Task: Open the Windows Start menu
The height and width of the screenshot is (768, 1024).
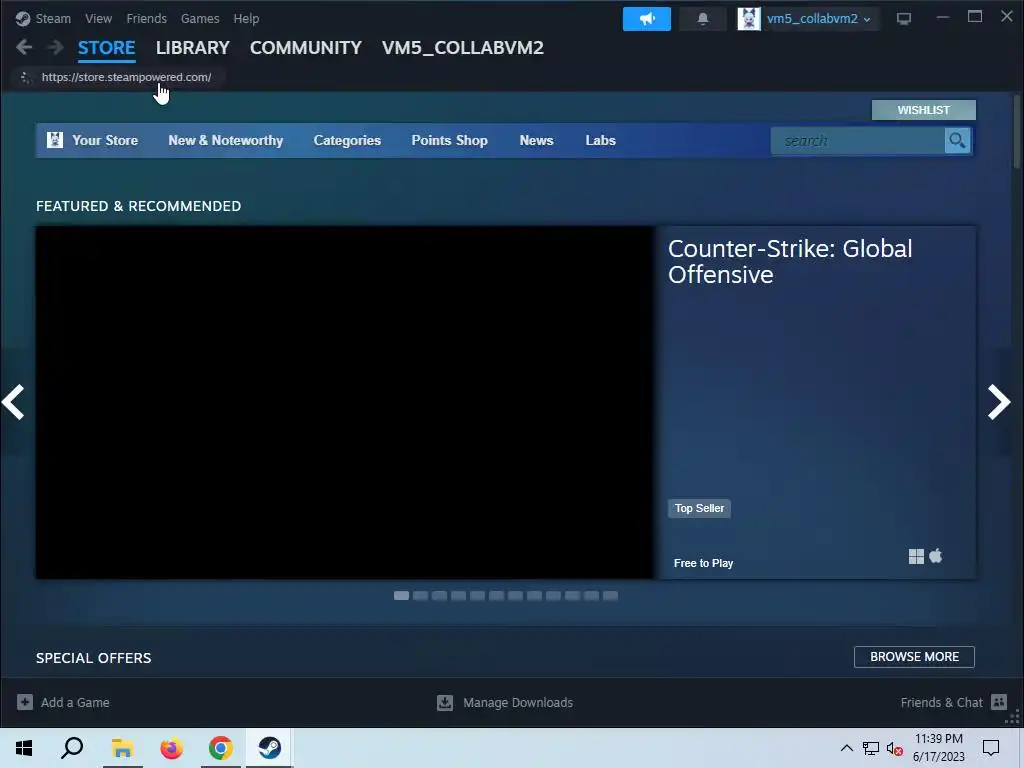Action: 24,748
